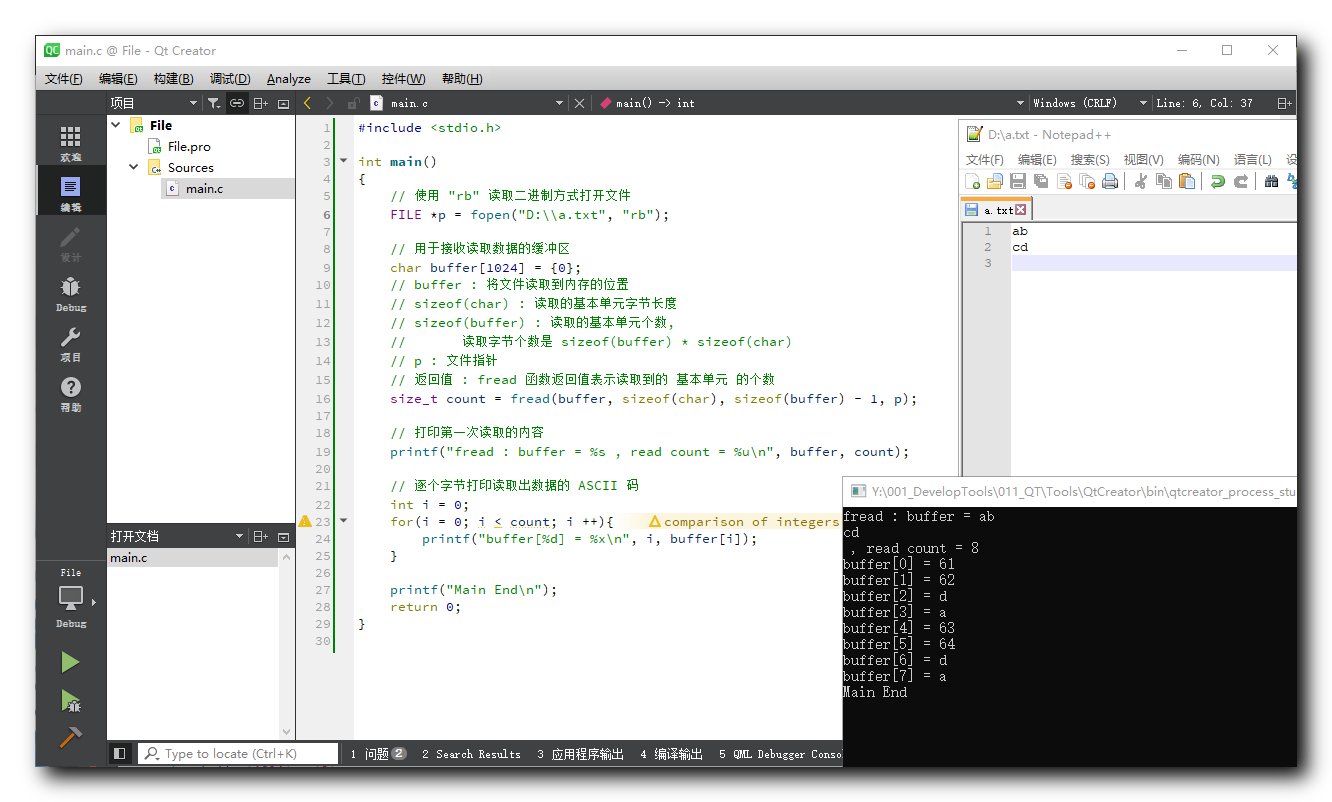Fold the main() function at line 3
Viewport: 1332px width, 802px height.
(x=344, y=161)
